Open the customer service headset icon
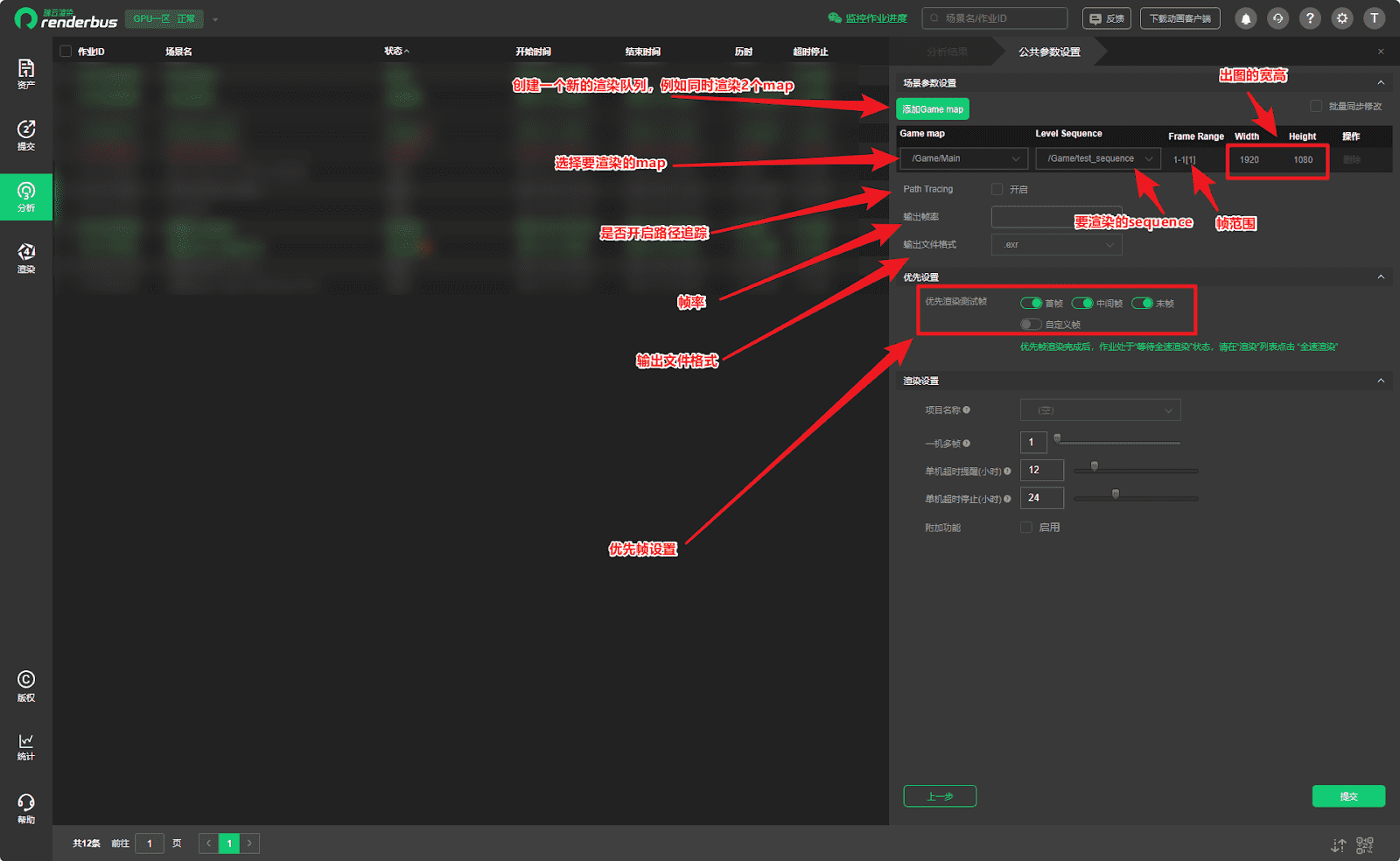1400x861 pixels. tap(1277, 18)
